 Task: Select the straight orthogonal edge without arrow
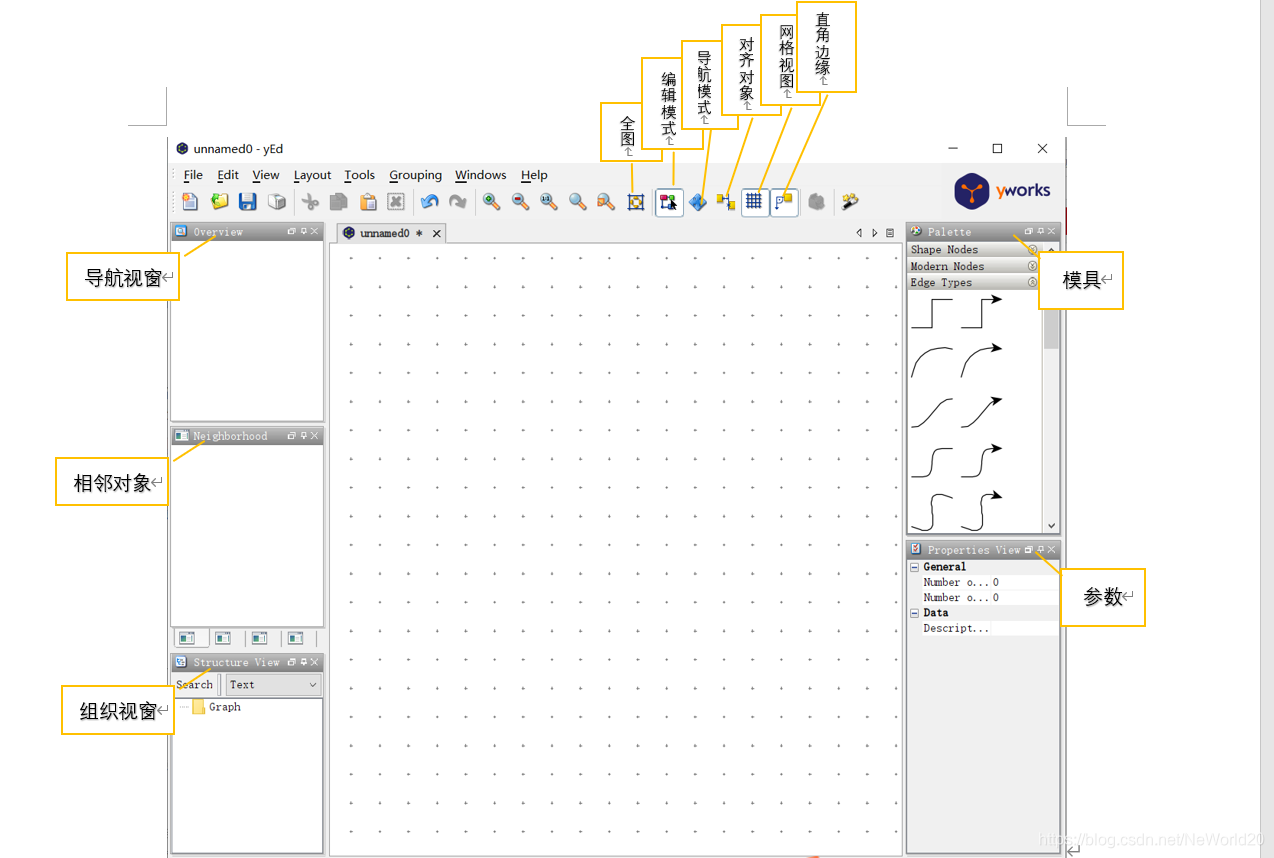(931, 312)
